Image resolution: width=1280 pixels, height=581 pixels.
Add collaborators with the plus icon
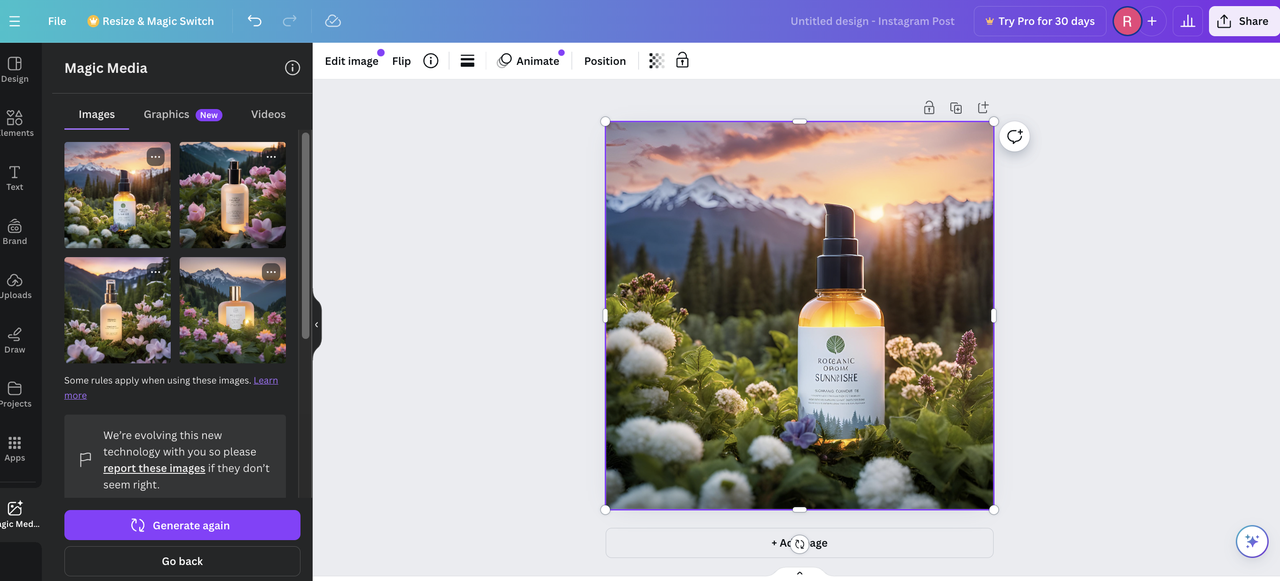tap(1152, 21)
